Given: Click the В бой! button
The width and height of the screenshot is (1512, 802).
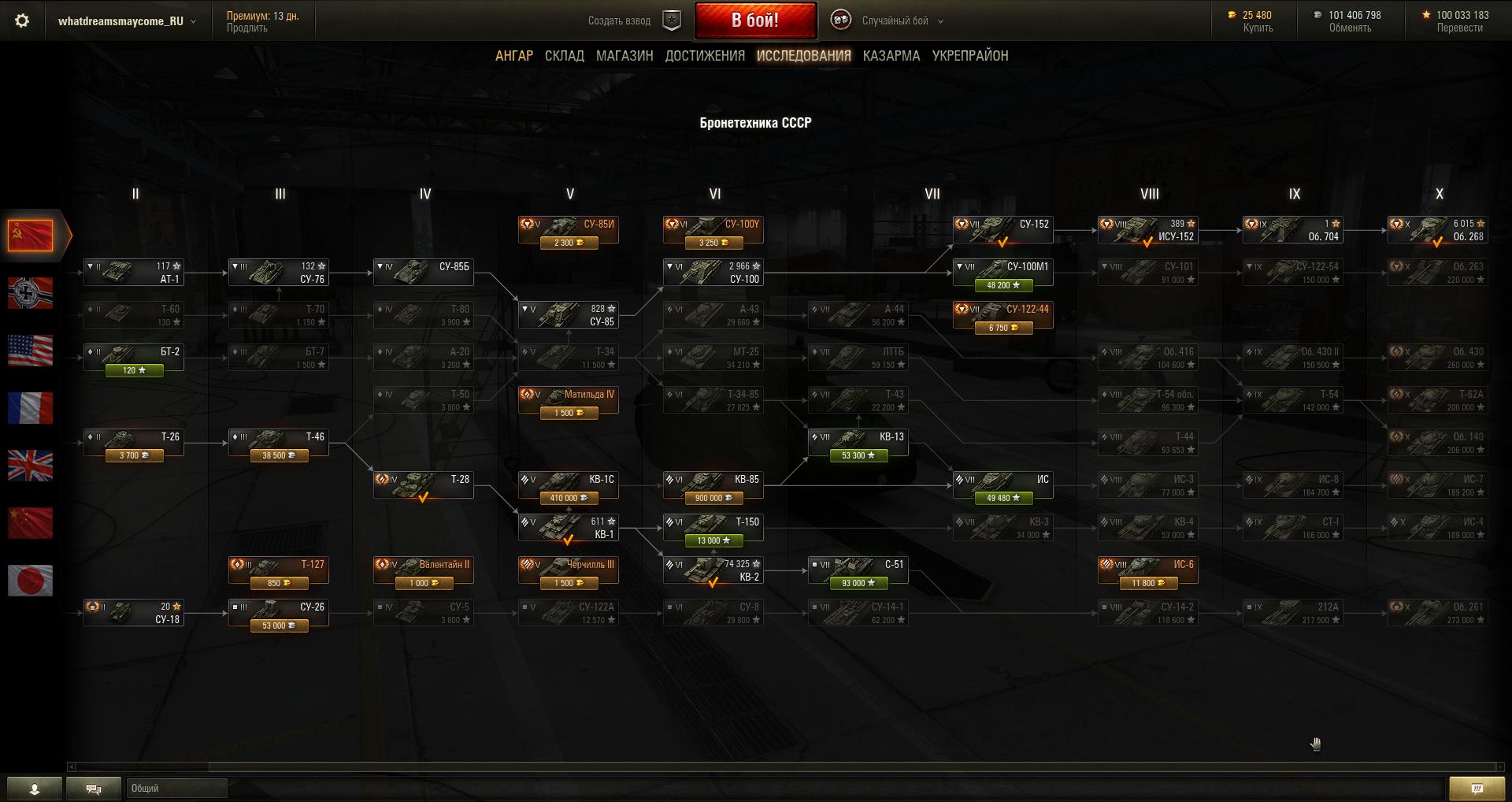Looking at the screenshot, I should pos(755,20).
